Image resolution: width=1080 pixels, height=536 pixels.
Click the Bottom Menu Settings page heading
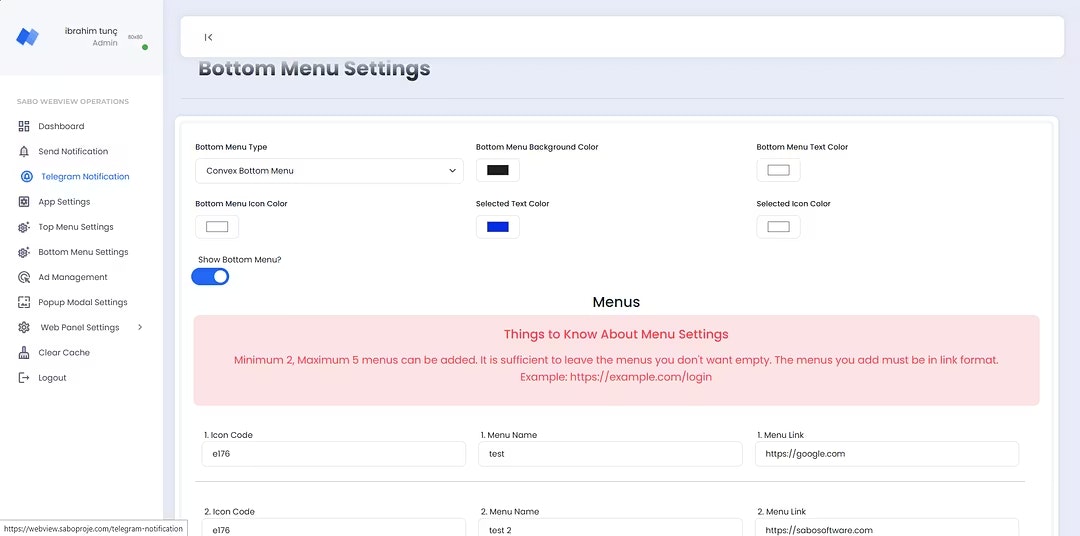click(x=314, y=69)
